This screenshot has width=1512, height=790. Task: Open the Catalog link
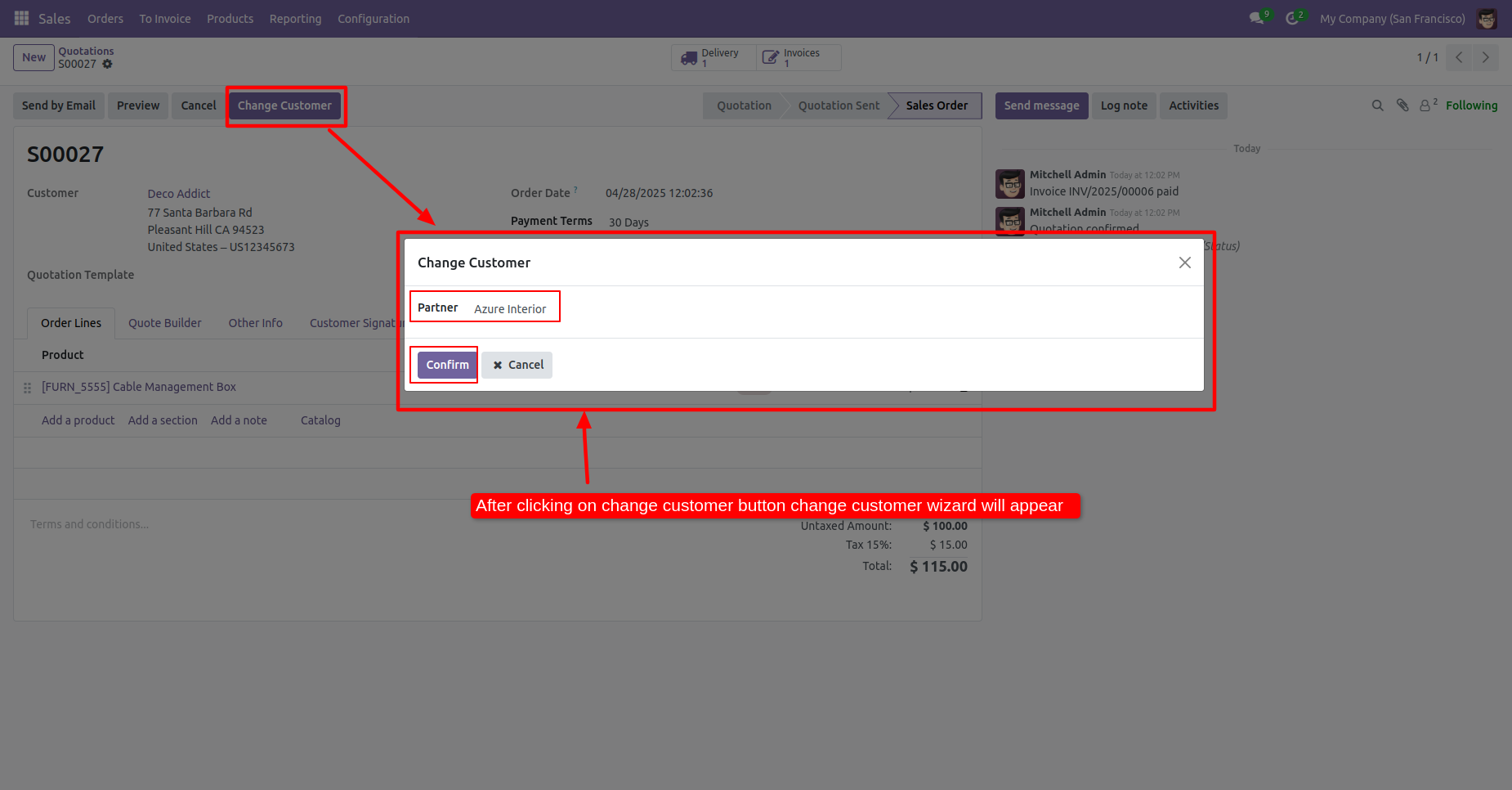click(320, 420)
